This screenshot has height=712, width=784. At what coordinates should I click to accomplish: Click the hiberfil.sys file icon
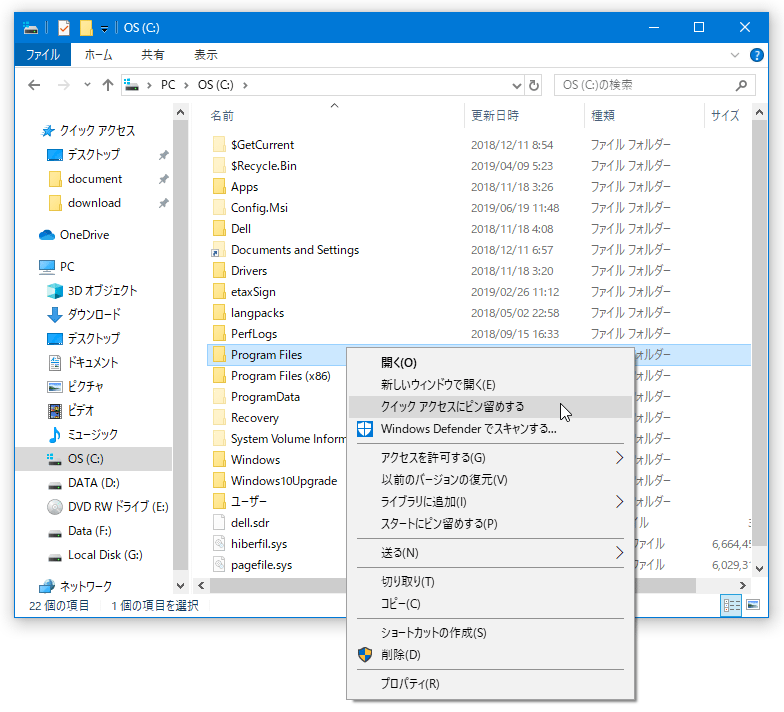pos(219,544)
